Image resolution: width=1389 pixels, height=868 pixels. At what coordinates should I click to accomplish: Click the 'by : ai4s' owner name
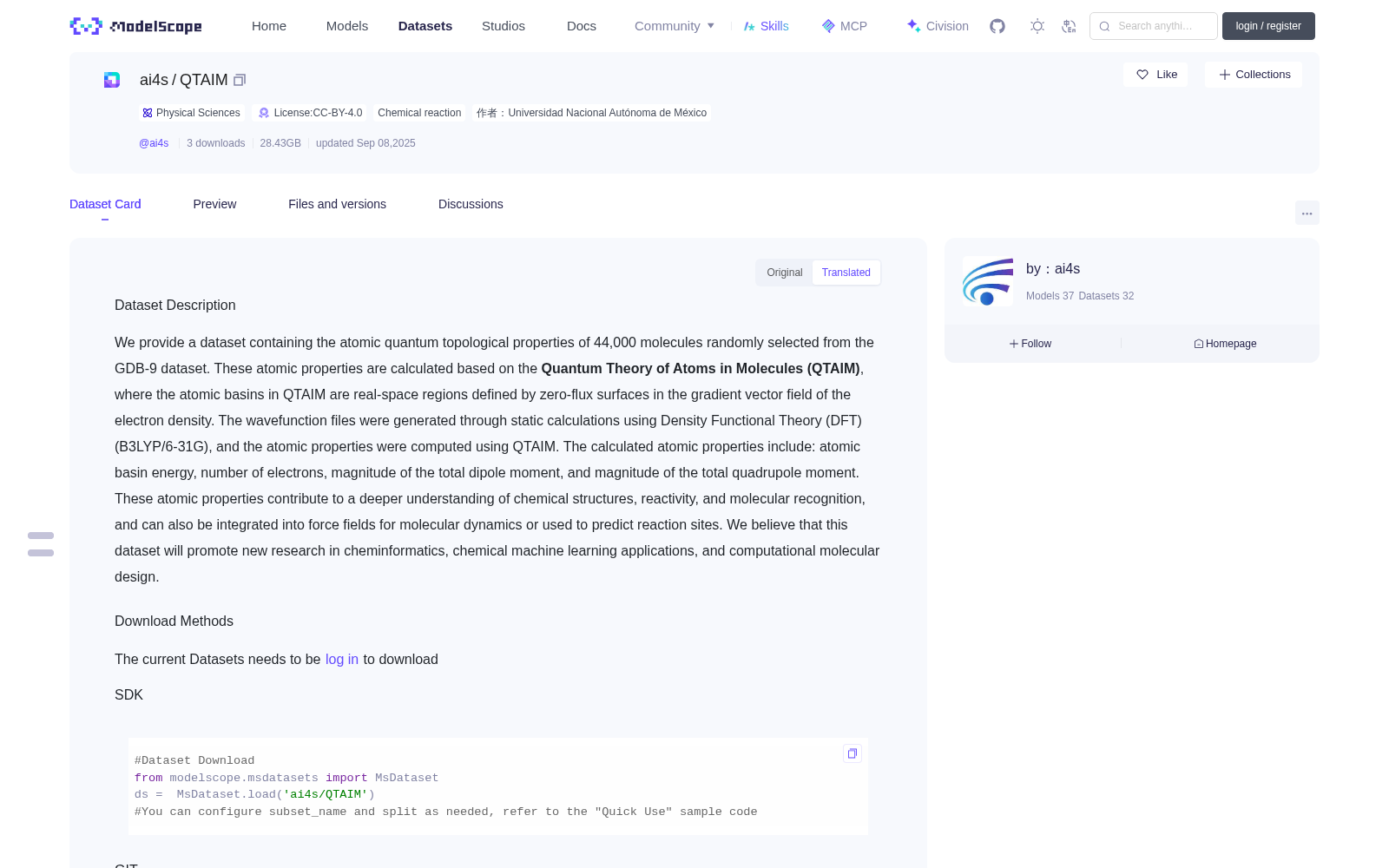[1053, 269]
